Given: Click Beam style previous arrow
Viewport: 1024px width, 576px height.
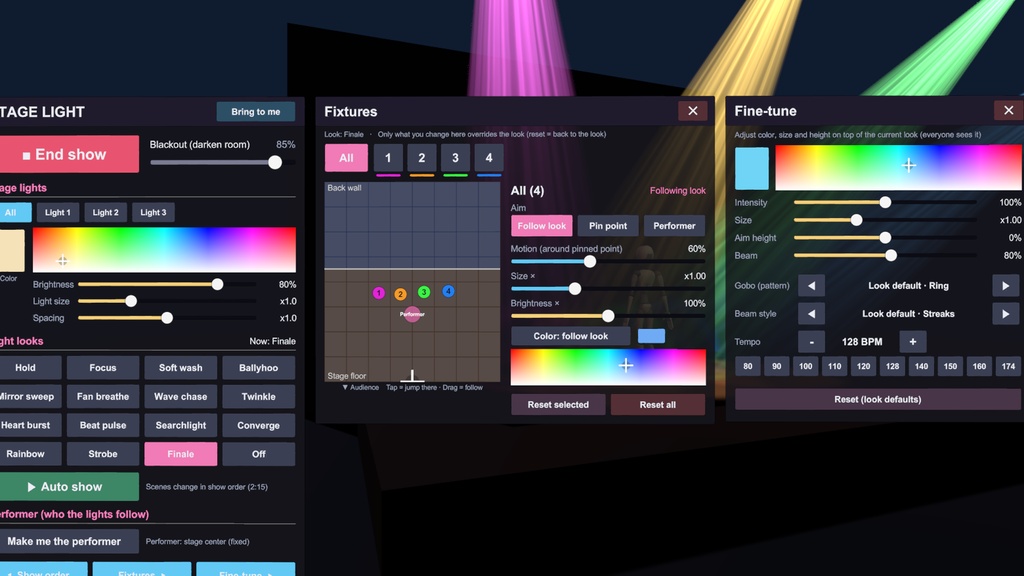Looking at the screenshot, I should tap(811, 313).
